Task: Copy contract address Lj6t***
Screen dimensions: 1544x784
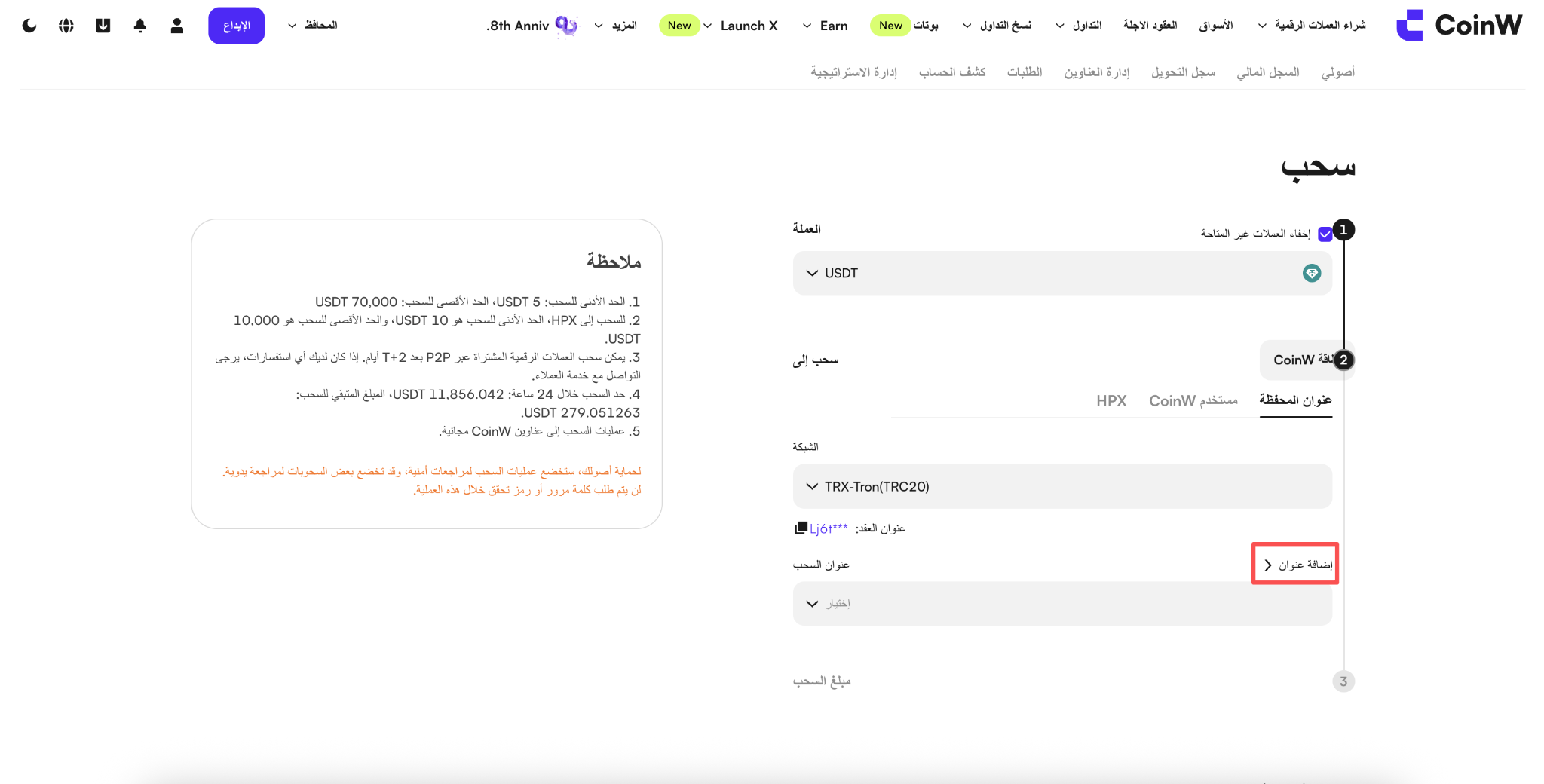Action: click(x=801, y=528)
